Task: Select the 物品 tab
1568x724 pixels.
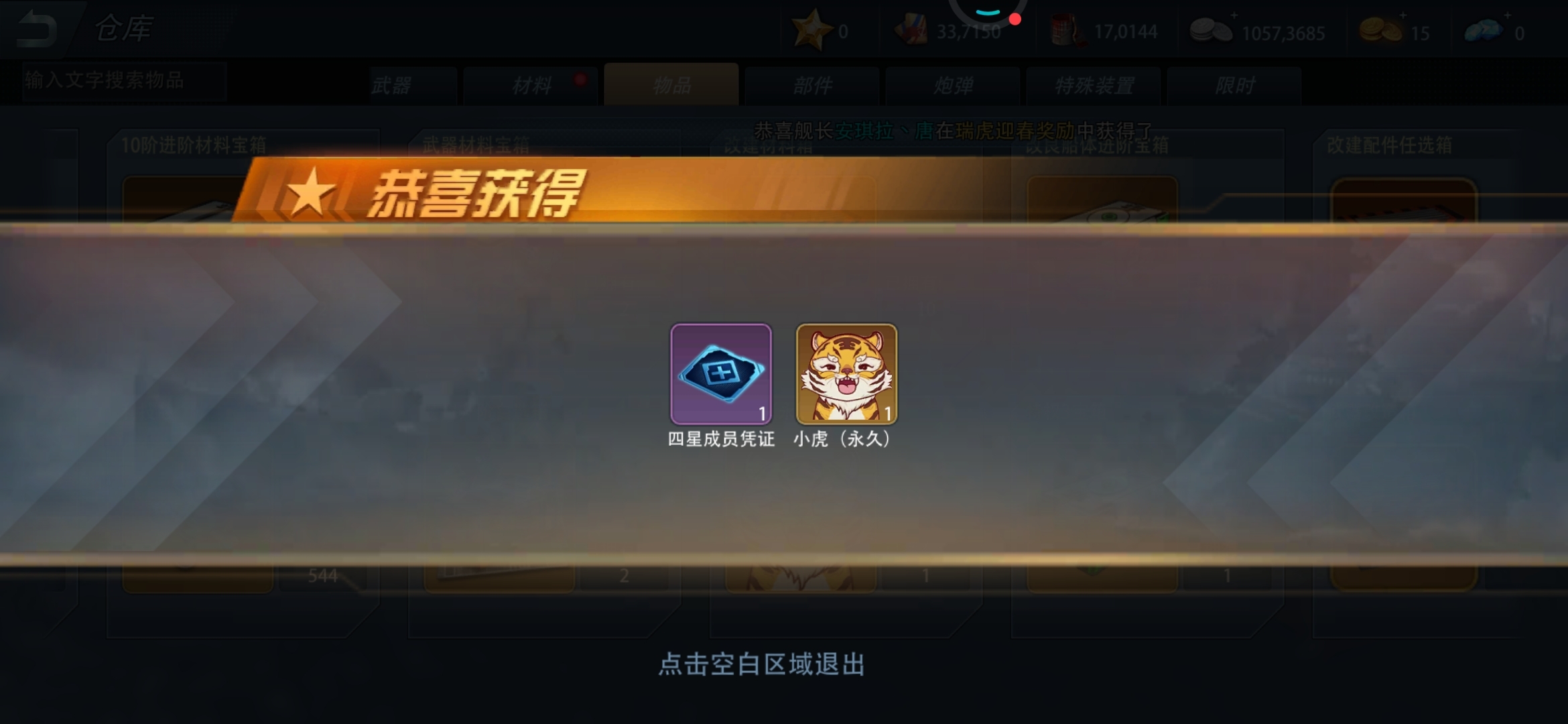Action: pos(671,84)
